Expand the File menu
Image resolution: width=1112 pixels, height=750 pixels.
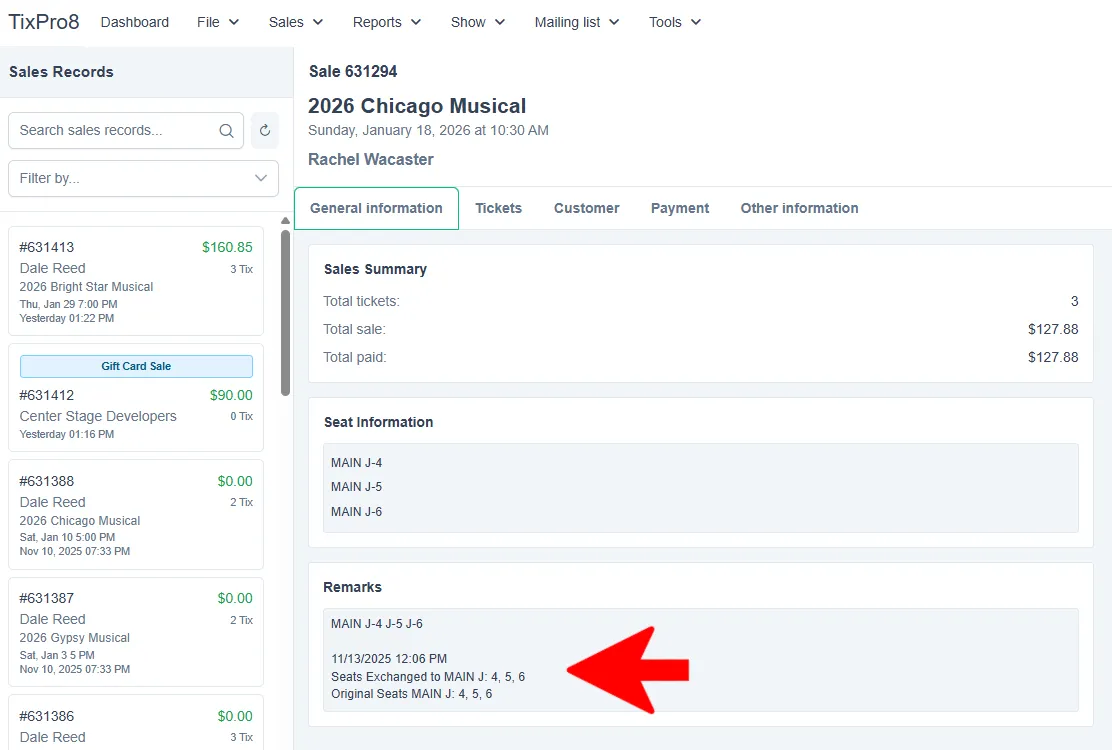(218, 22)
